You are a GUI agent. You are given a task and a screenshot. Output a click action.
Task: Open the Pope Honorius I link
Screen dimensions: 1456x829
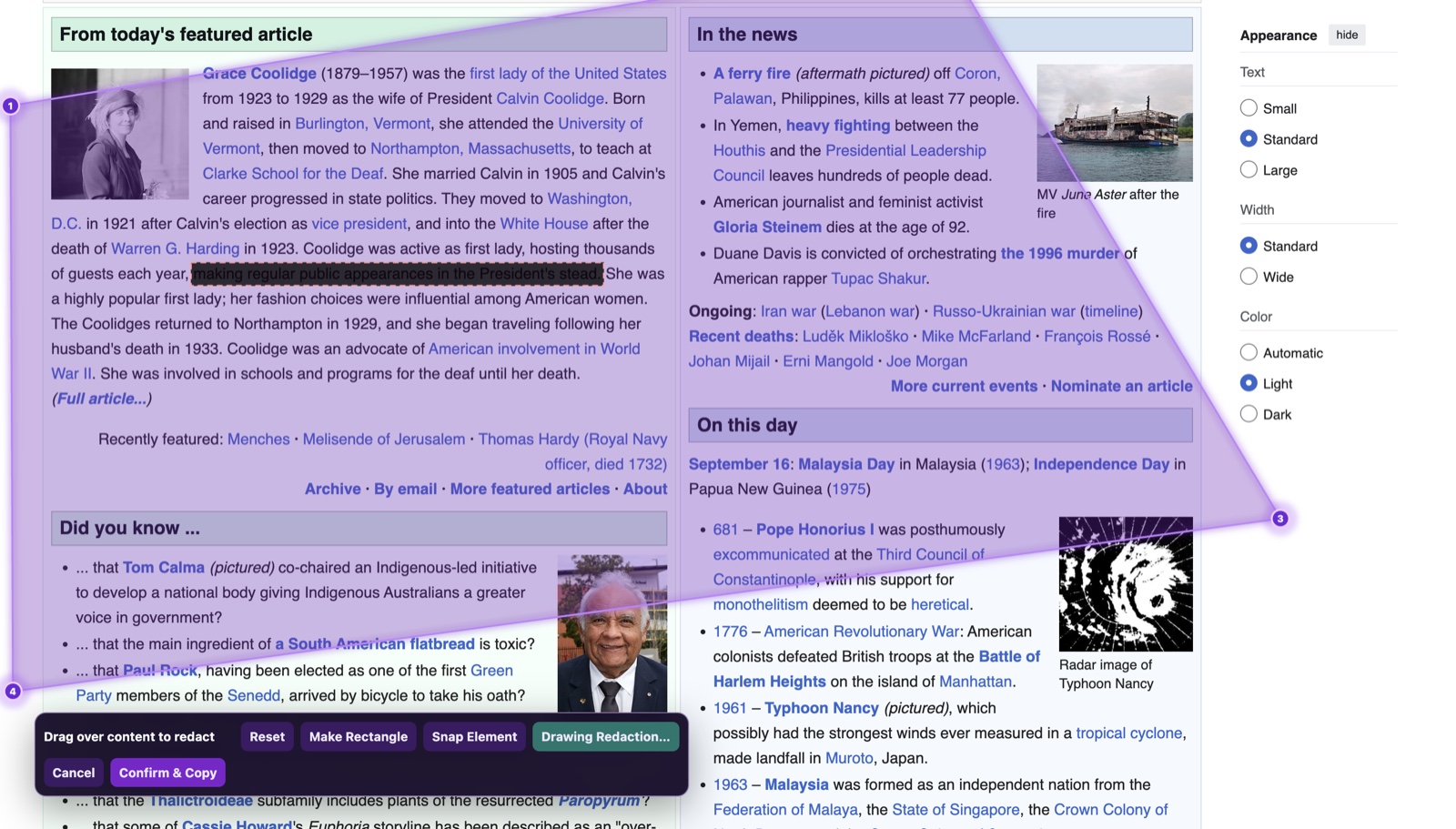(815, 530)
